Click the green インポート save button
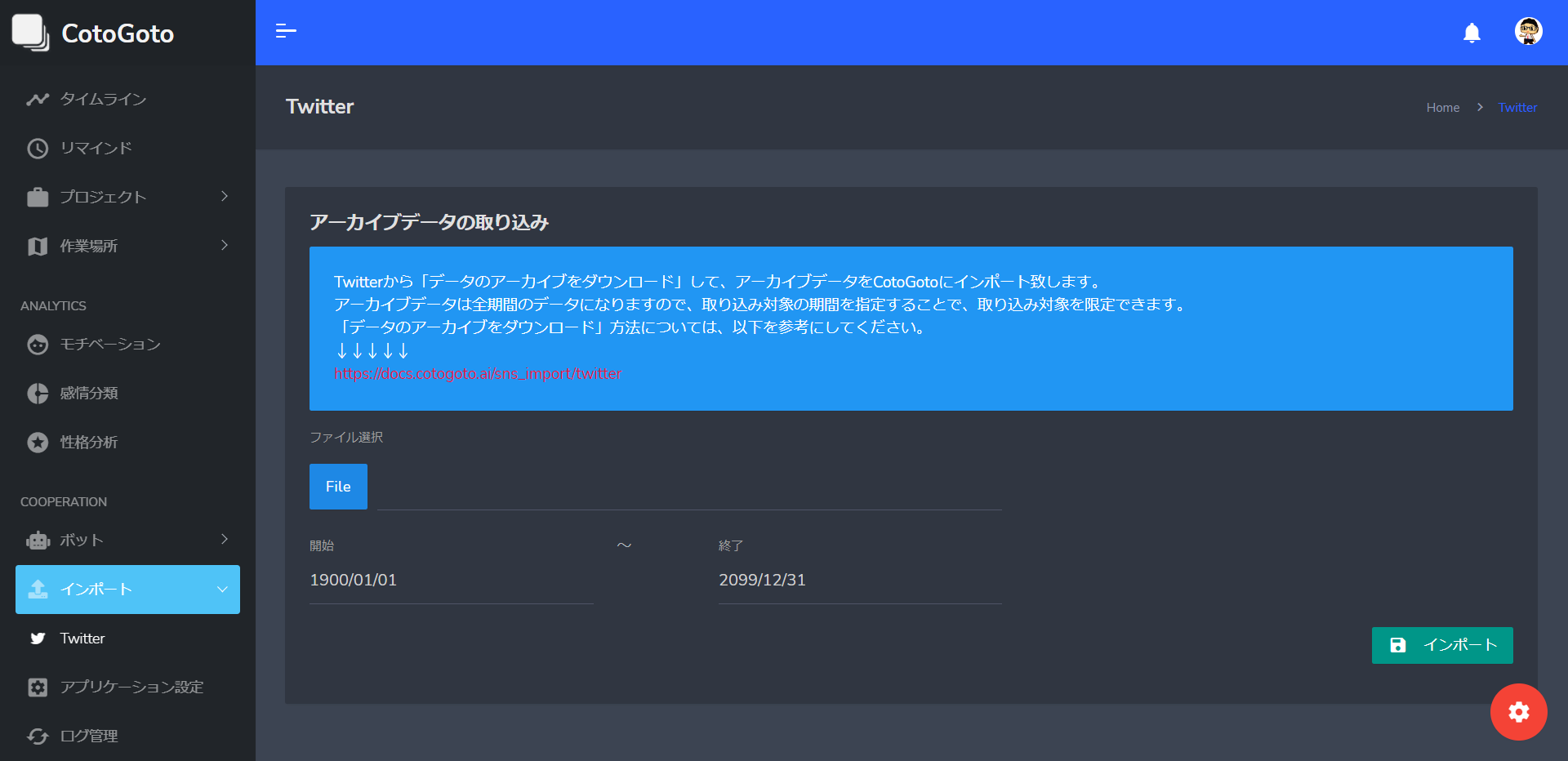This screenshot has width=1568, height=761. click(x=1441, y=645)
